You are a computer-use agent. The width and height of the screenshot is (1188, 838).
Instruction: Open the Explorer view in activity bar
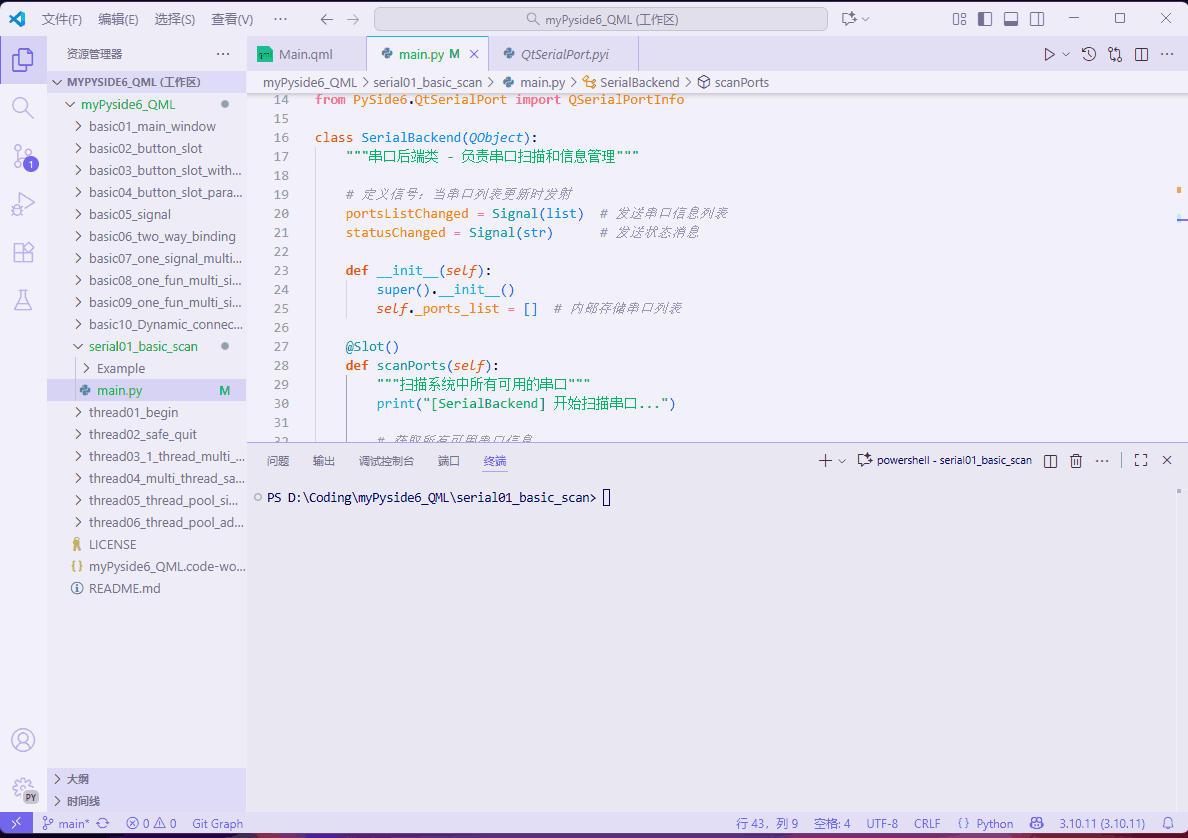pos(23,60)
